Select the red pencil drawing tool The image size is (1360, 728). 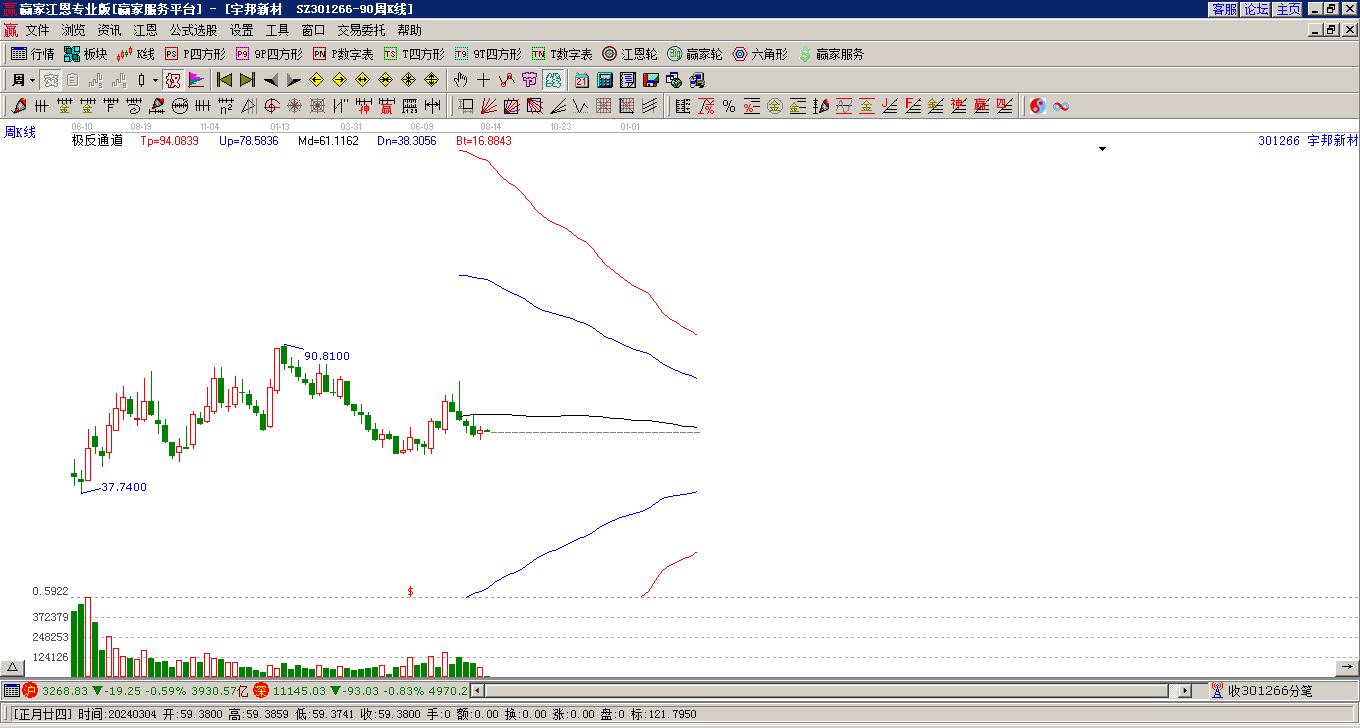19,106
